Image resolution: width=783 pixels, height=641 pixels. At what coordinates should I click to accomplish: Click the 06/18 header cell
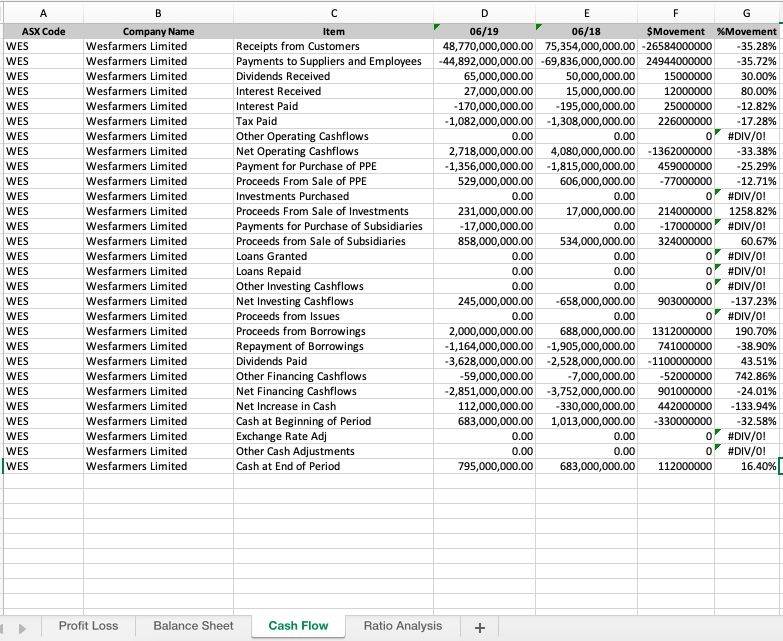point(586,31)
